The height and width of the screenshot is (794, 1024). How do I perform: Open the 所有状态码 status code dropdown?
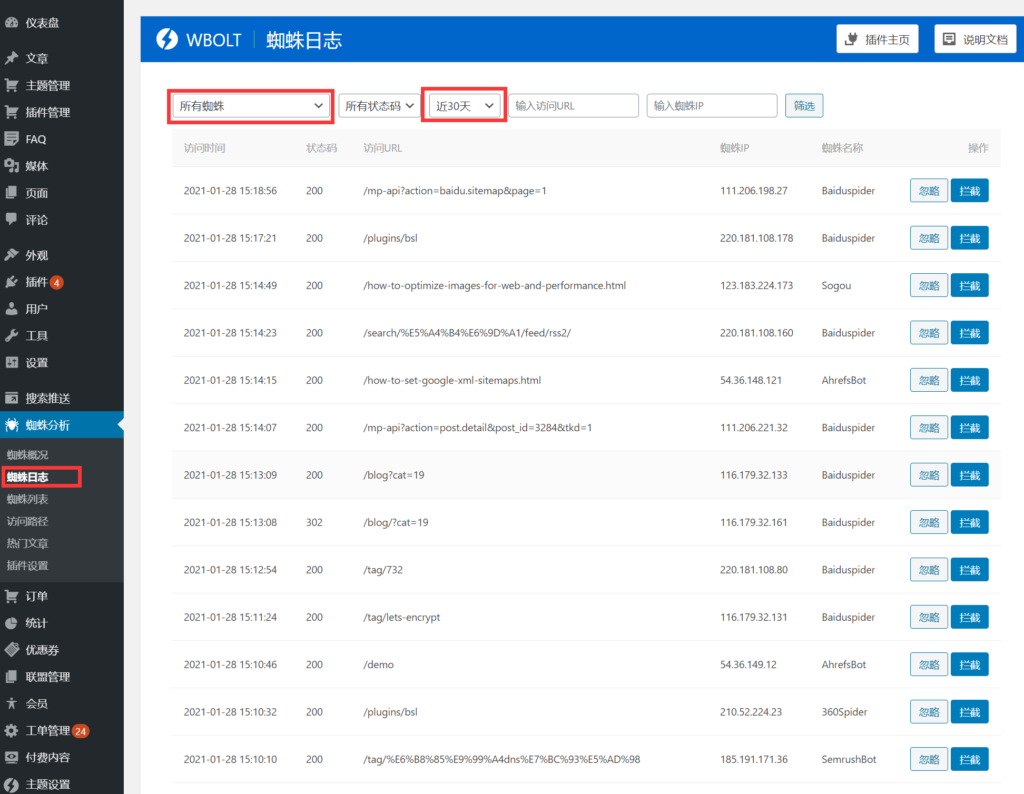[x=379, y=105]
